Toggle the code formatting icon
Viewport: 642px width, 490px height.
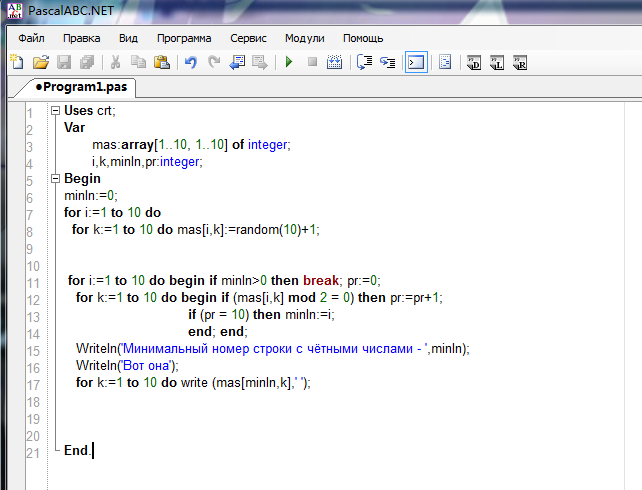445,62
